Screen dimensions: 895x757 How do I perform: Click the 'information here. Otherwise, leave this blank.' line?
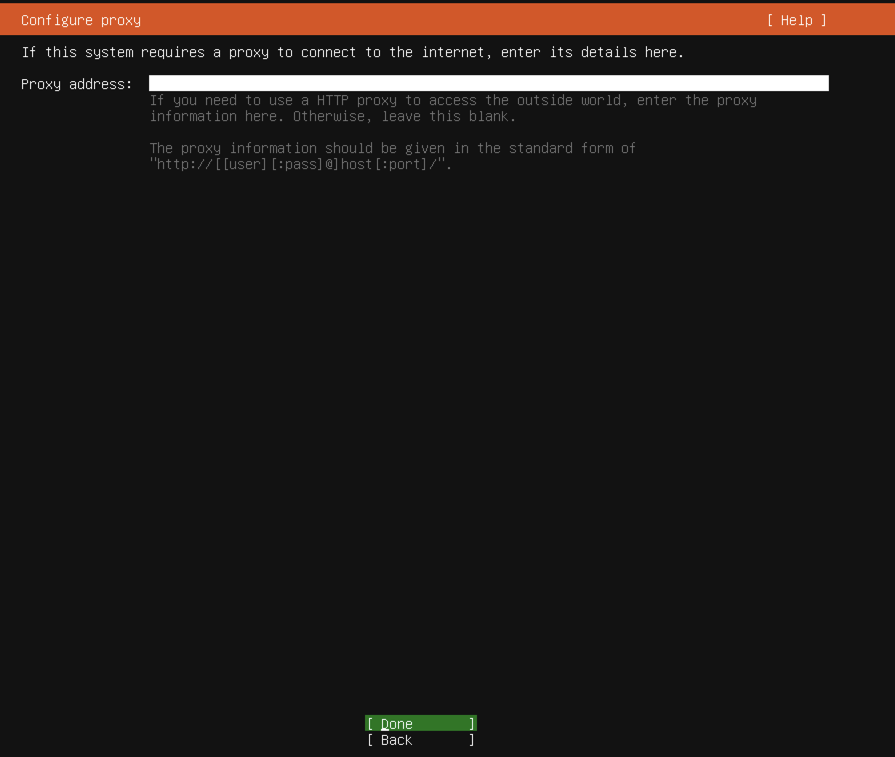coord(333,116)
